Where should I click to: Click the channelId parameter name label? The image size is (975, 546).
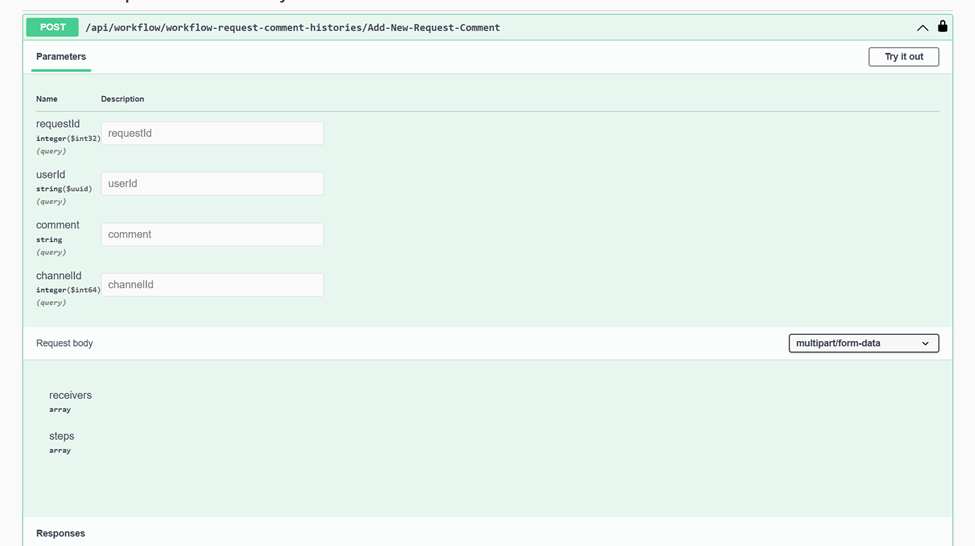pyautogui.click(x=58, y=276)
